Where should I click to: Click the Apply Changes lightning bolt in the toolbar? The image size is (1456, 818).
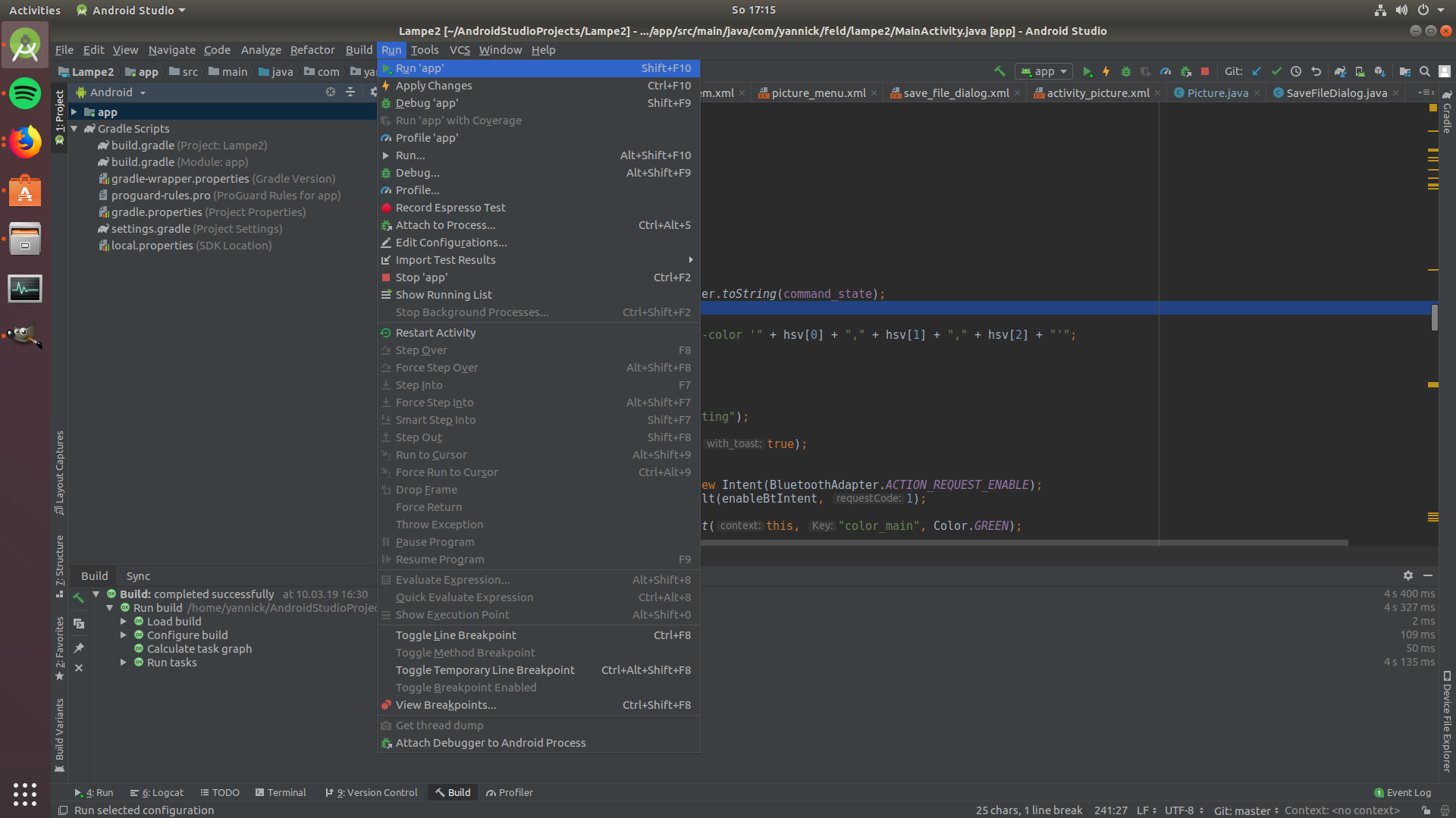[1106, 71]
